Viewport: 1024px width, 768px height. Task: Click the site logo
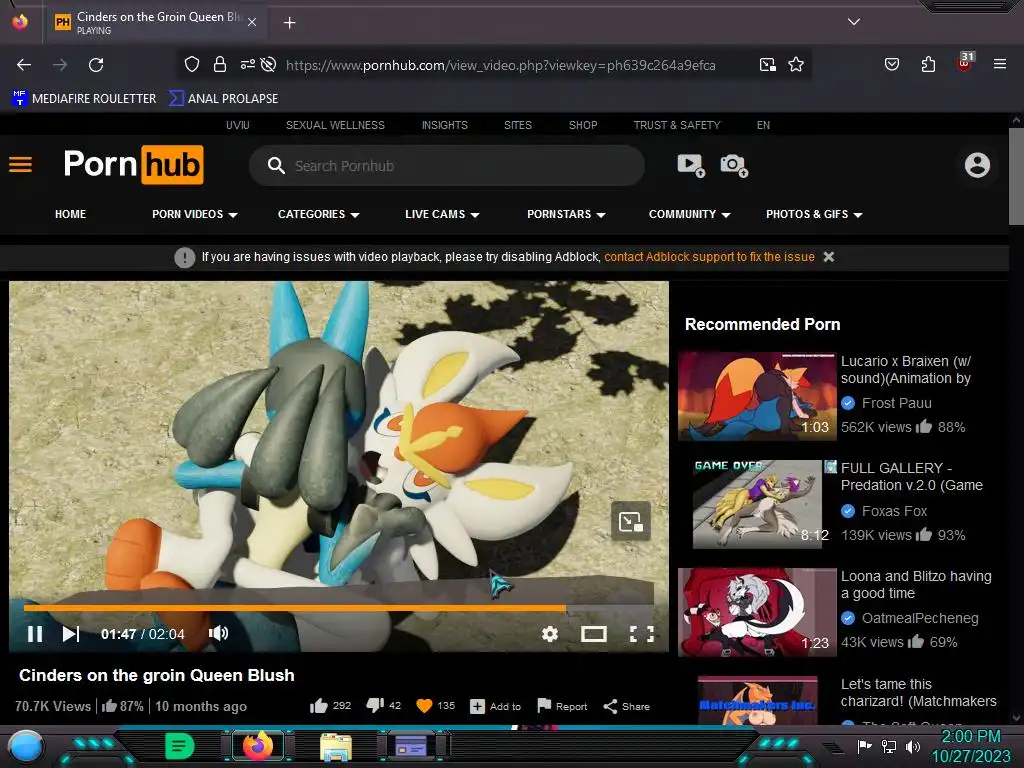point(133,165)
